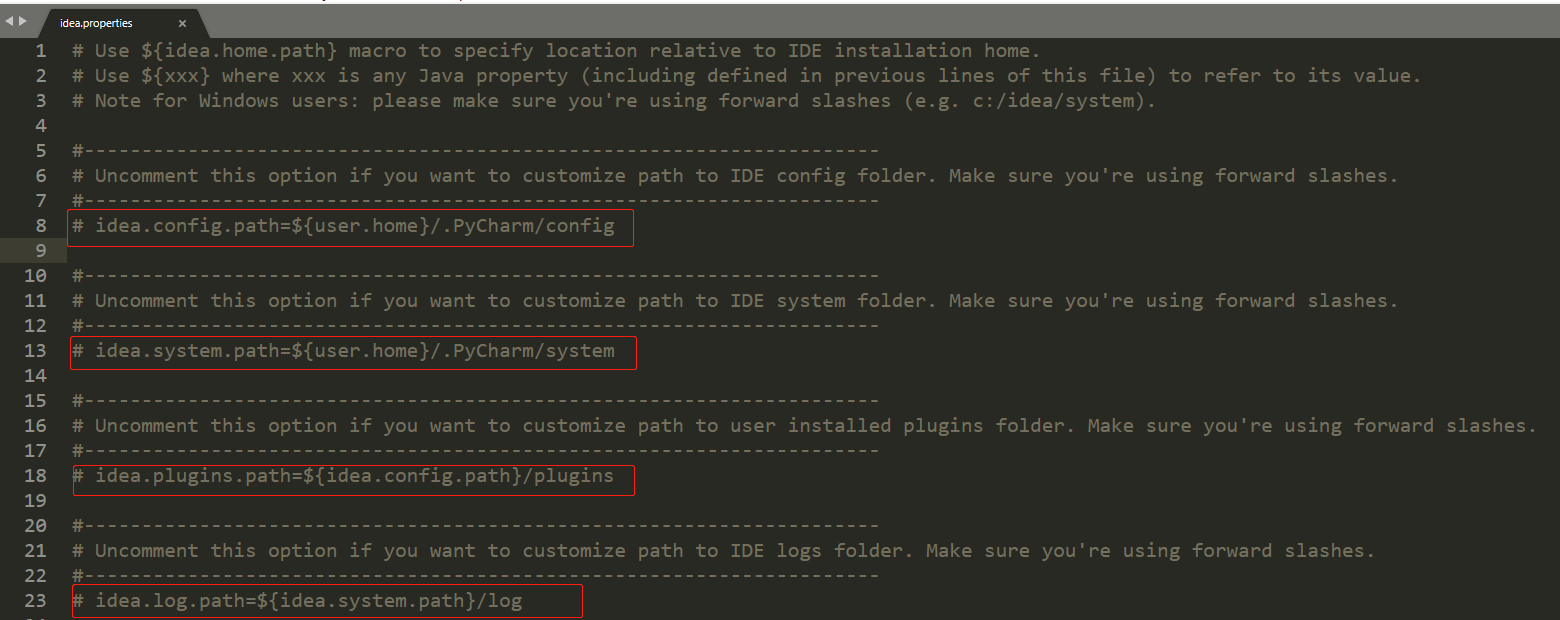The height and width of the screenshot is (620, 1560).
Task: Click line number 18 in the gutter
Action: [x=34, y=475]
